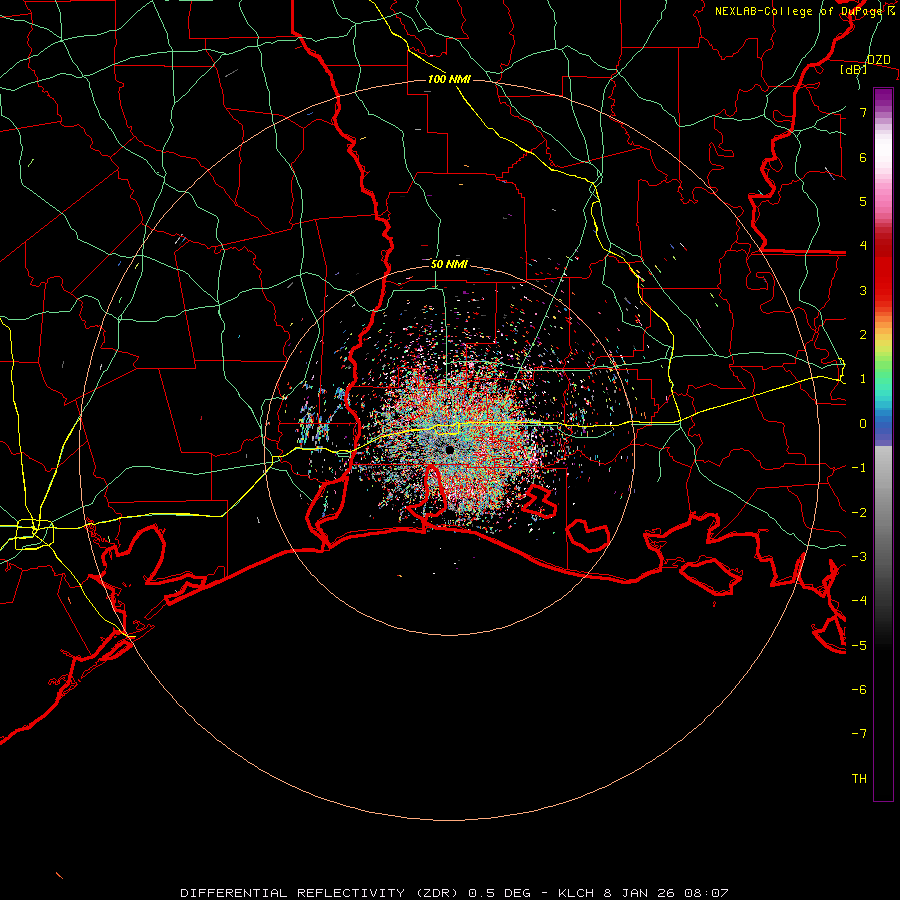This screenshot has height=900, width=900.
Task: Click the TH threshold label on color scale
Action: [859, 778]
